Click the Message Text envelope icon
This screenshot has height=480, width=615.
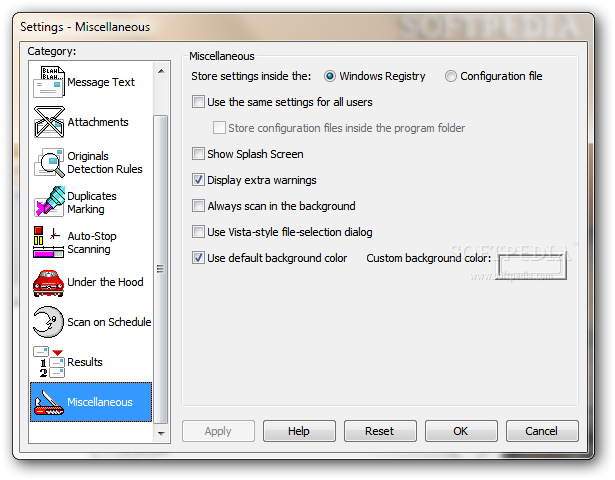coord(49,82)
